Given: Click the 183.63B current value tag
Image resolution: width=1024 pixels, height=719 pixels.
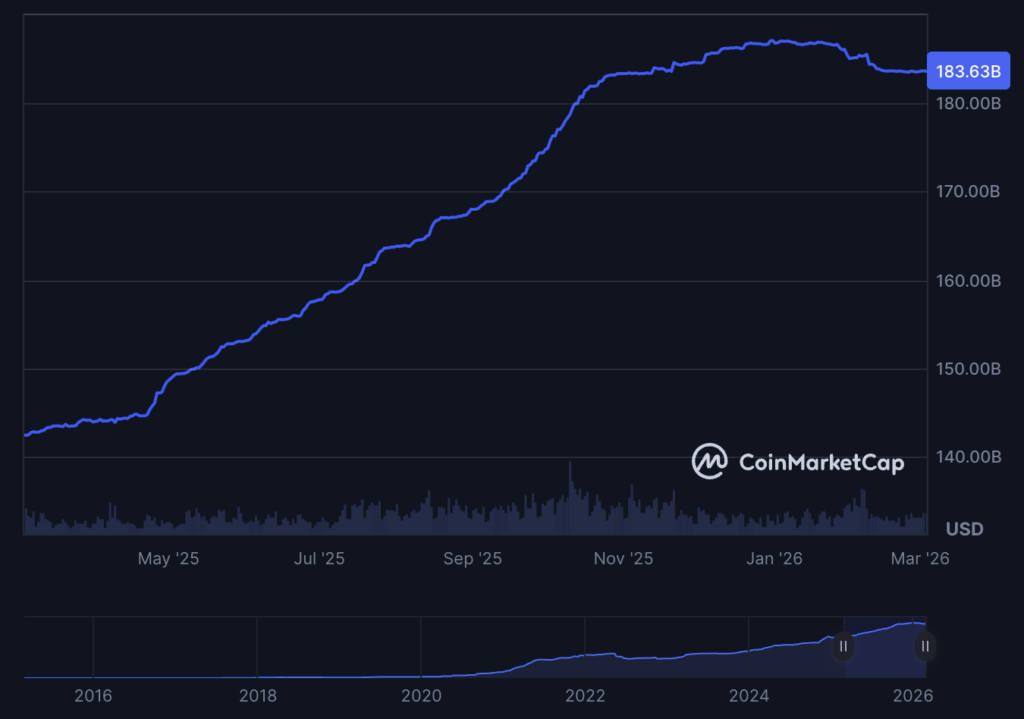Looking at the screenshot, I should 966,71.
